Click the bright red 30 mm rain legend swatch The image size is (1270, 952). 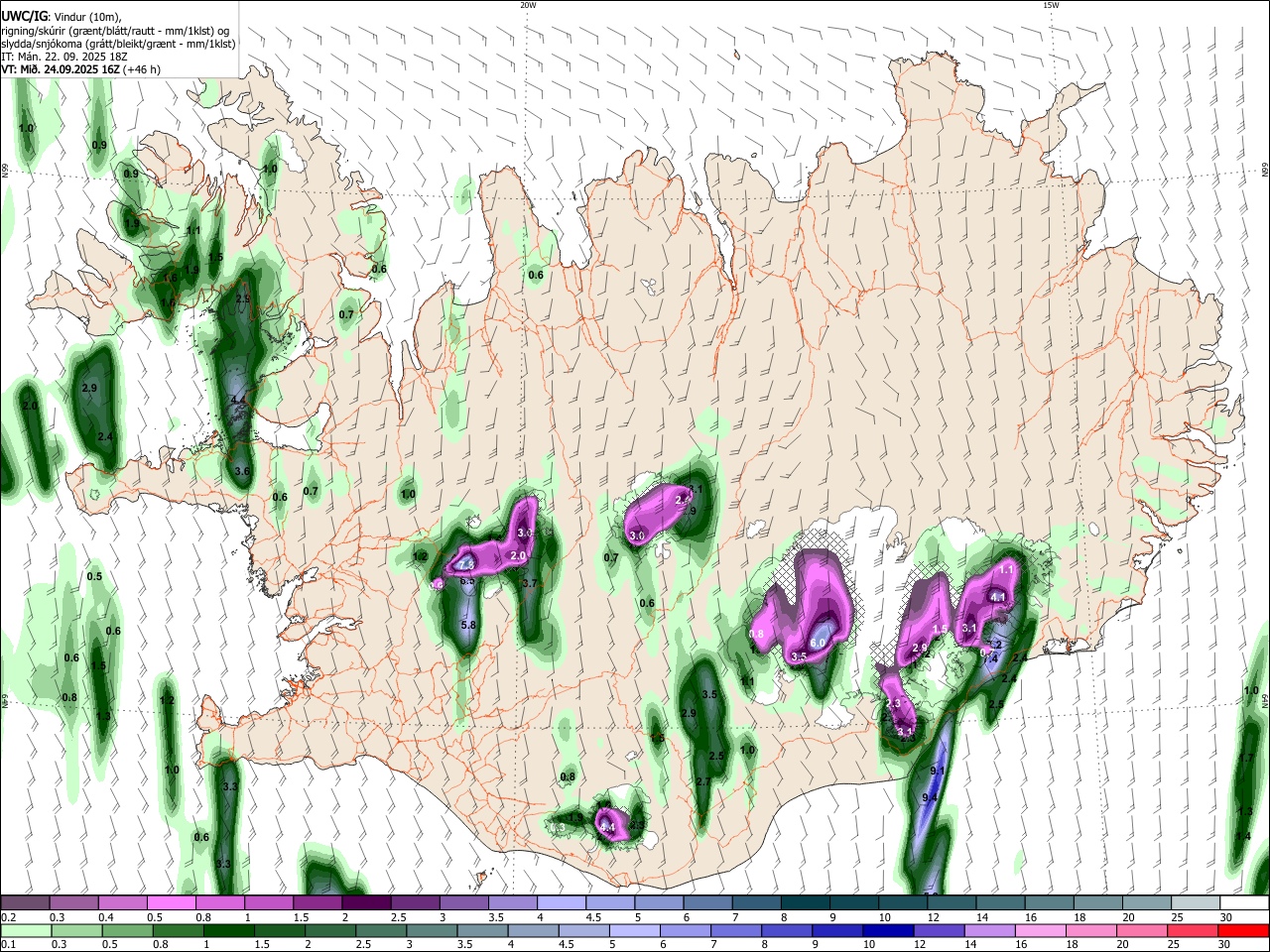click(x=1243, y=931)
